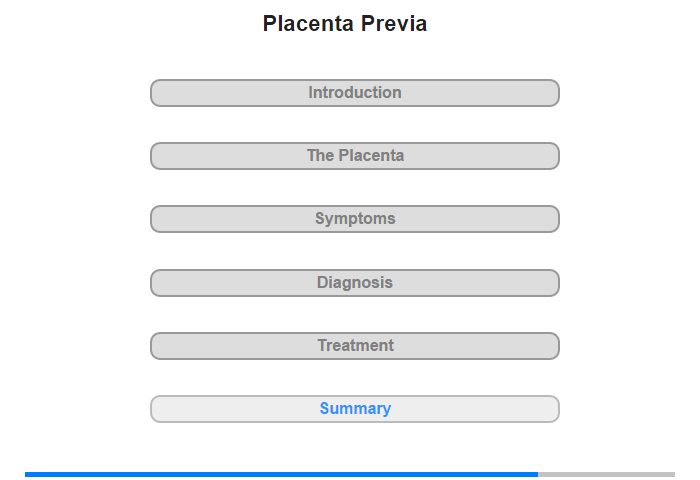Go to The Placenta section
700x480 pixels.
click(354, 156)
